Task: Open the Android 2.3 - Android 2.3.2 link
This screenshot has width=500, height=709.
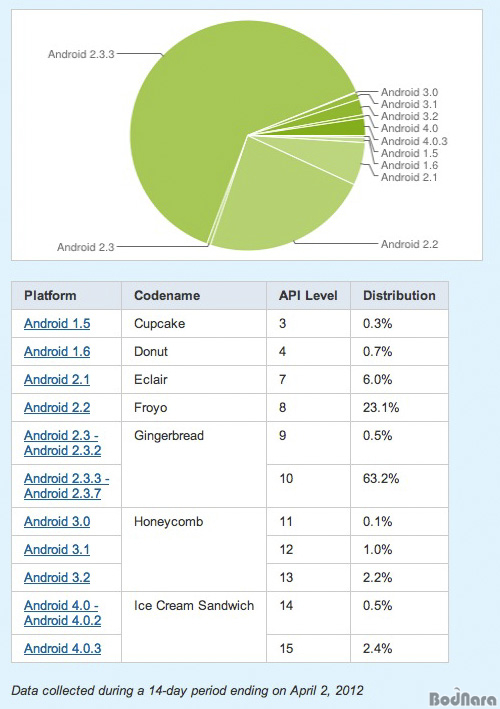Action: (x=62, y=443)
